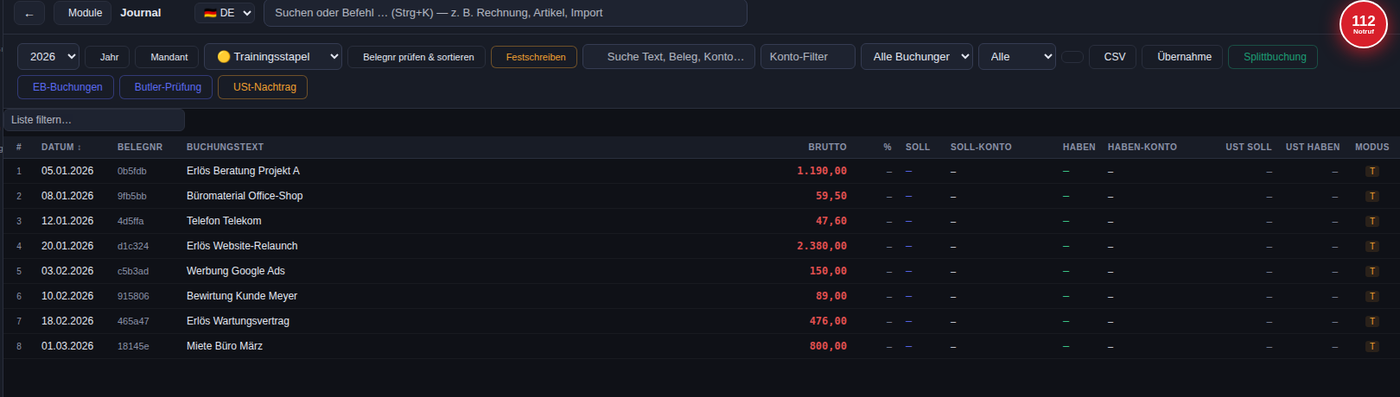Focus the Suchen oder Befehl command bar
The height and width of the screenshot is (397, 1400).
click(505, 13)
